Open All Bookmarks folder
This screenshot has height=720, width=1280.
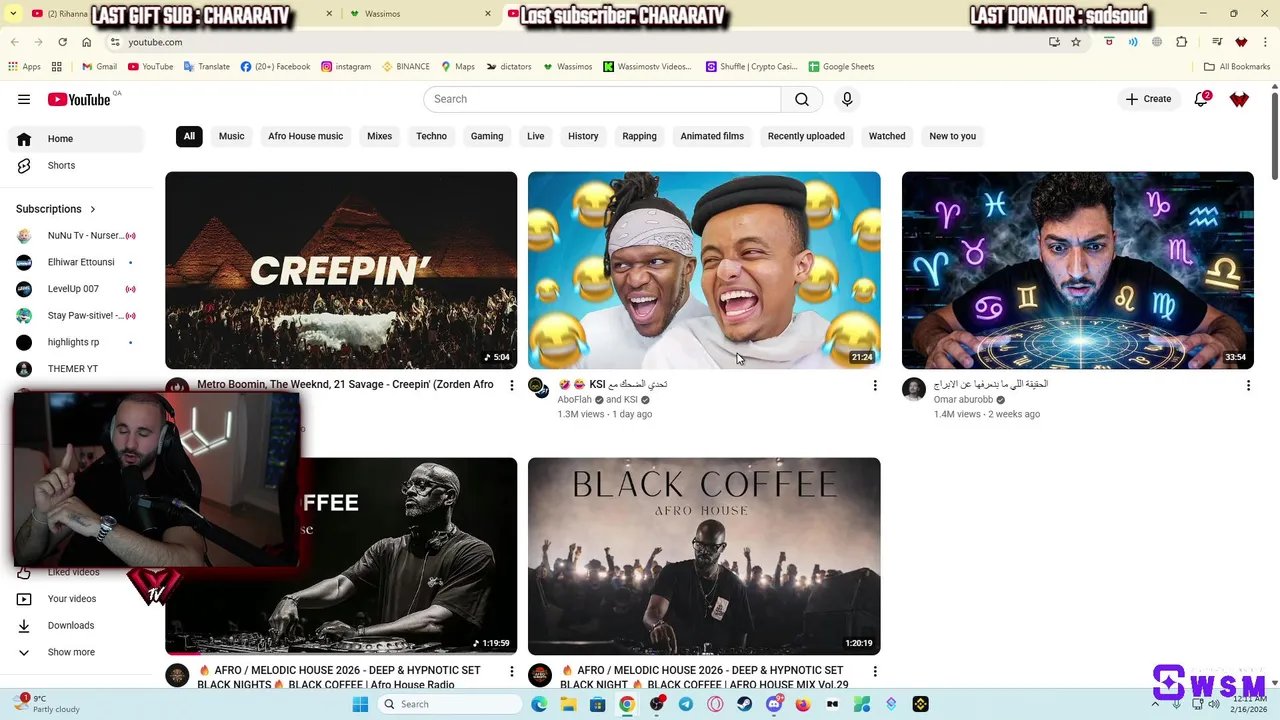point(1237,67)
